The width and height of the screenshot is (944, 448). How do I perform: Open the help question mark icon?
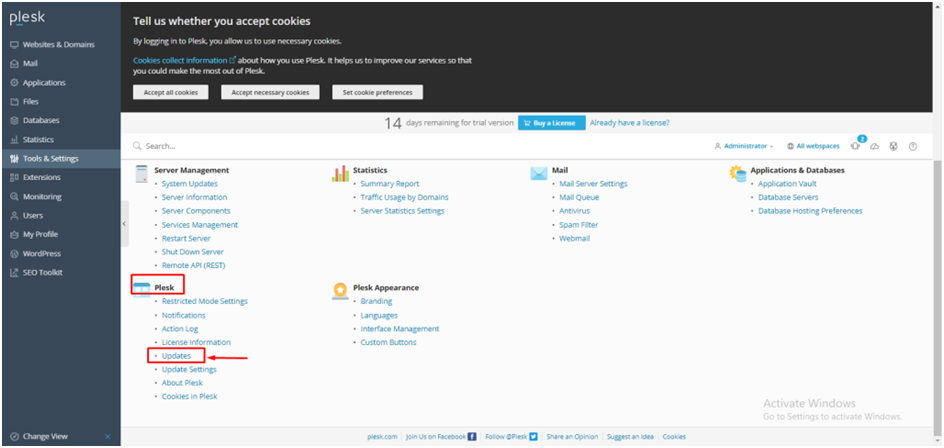(x=912, y=146)
